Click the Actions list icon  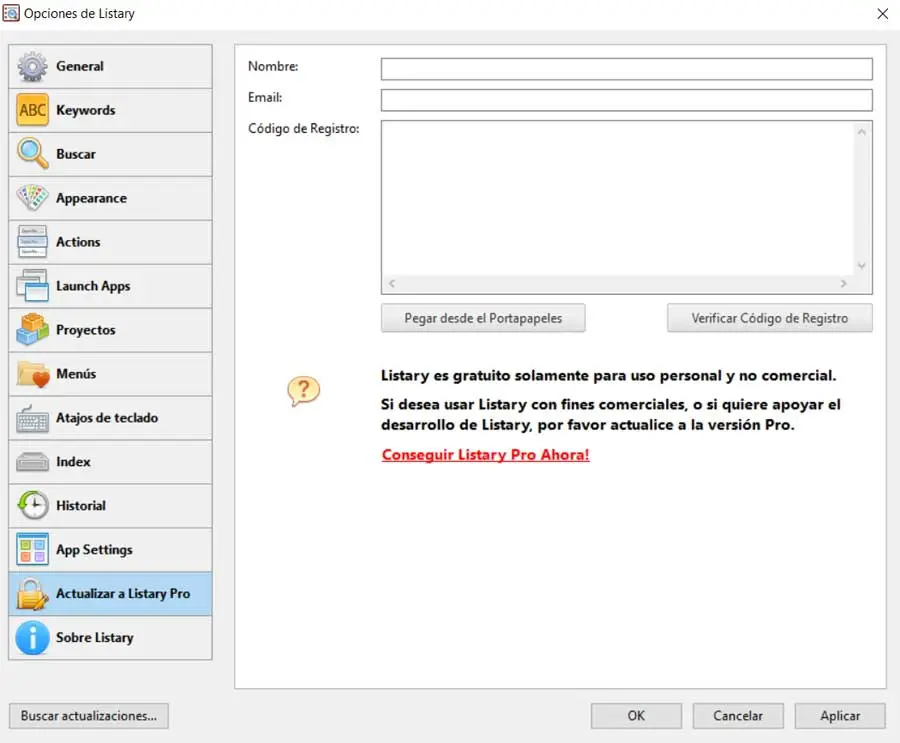33,242
